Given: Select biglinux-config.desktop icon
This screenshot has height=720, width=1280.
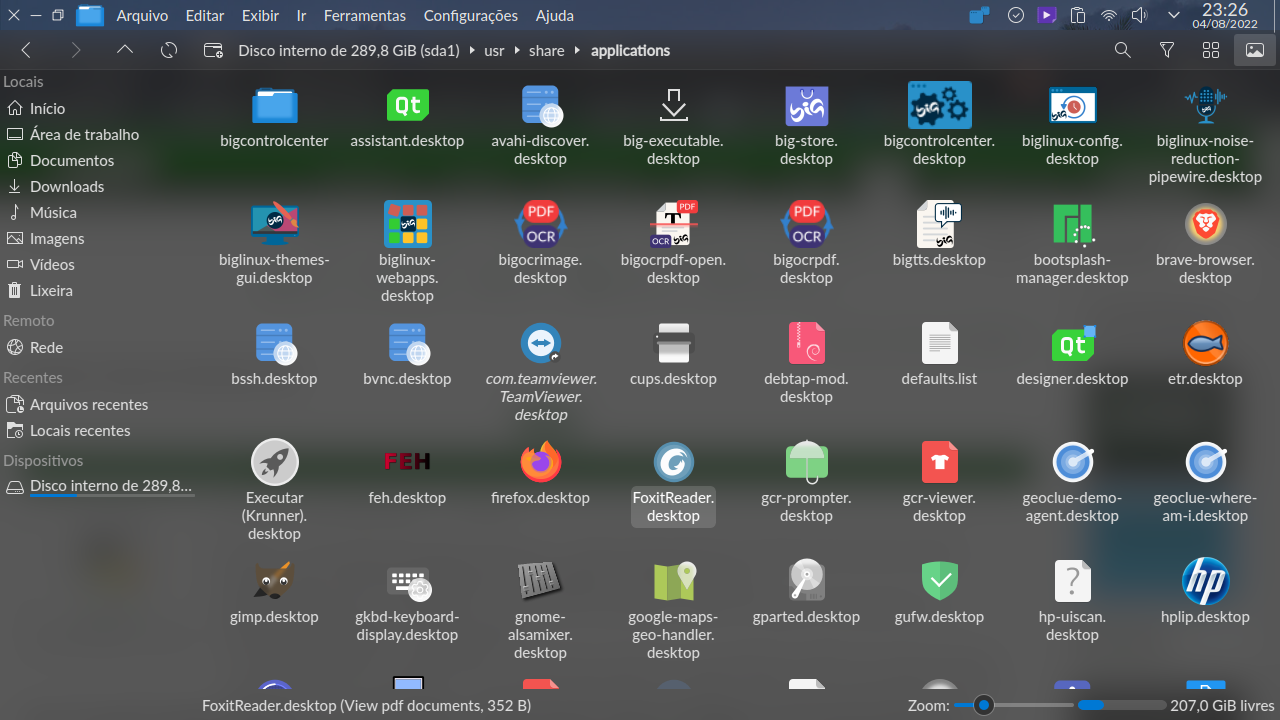Looking at the screenshot, I should tap(1072, 105).
